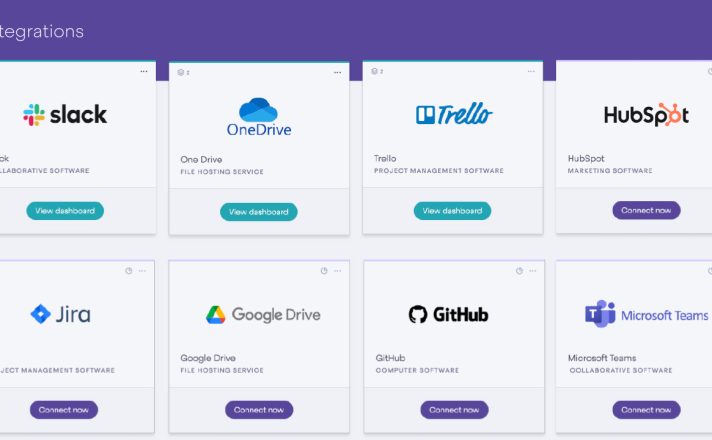
Task: Connect Google Drive now
Action: point(259,410)
